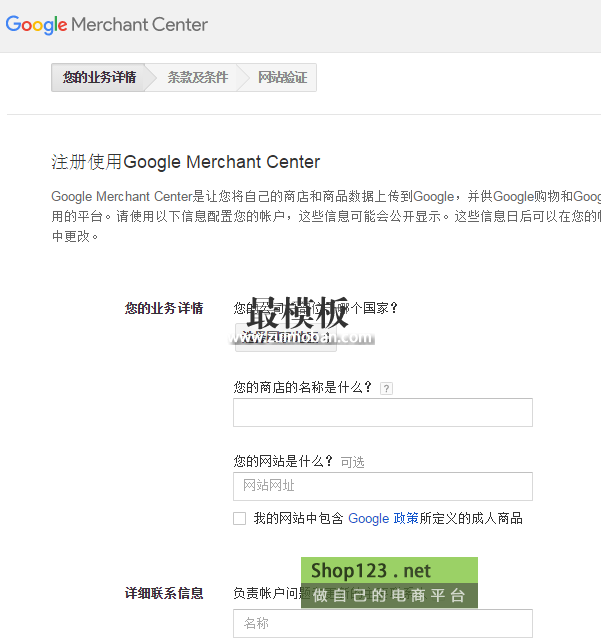
Task: Click help icon next to store name question
Action: click(386, 388)
